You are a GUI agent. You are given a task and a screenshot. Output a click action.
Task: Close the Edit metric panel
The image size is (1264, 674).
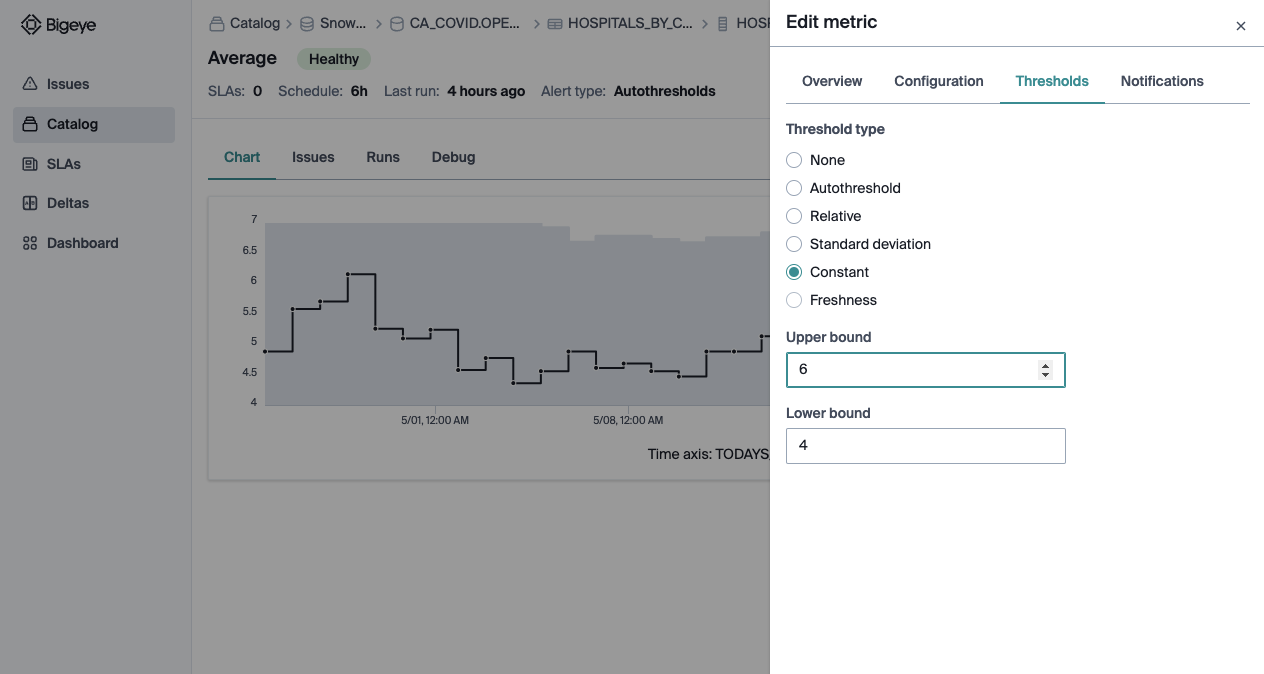1241,26
